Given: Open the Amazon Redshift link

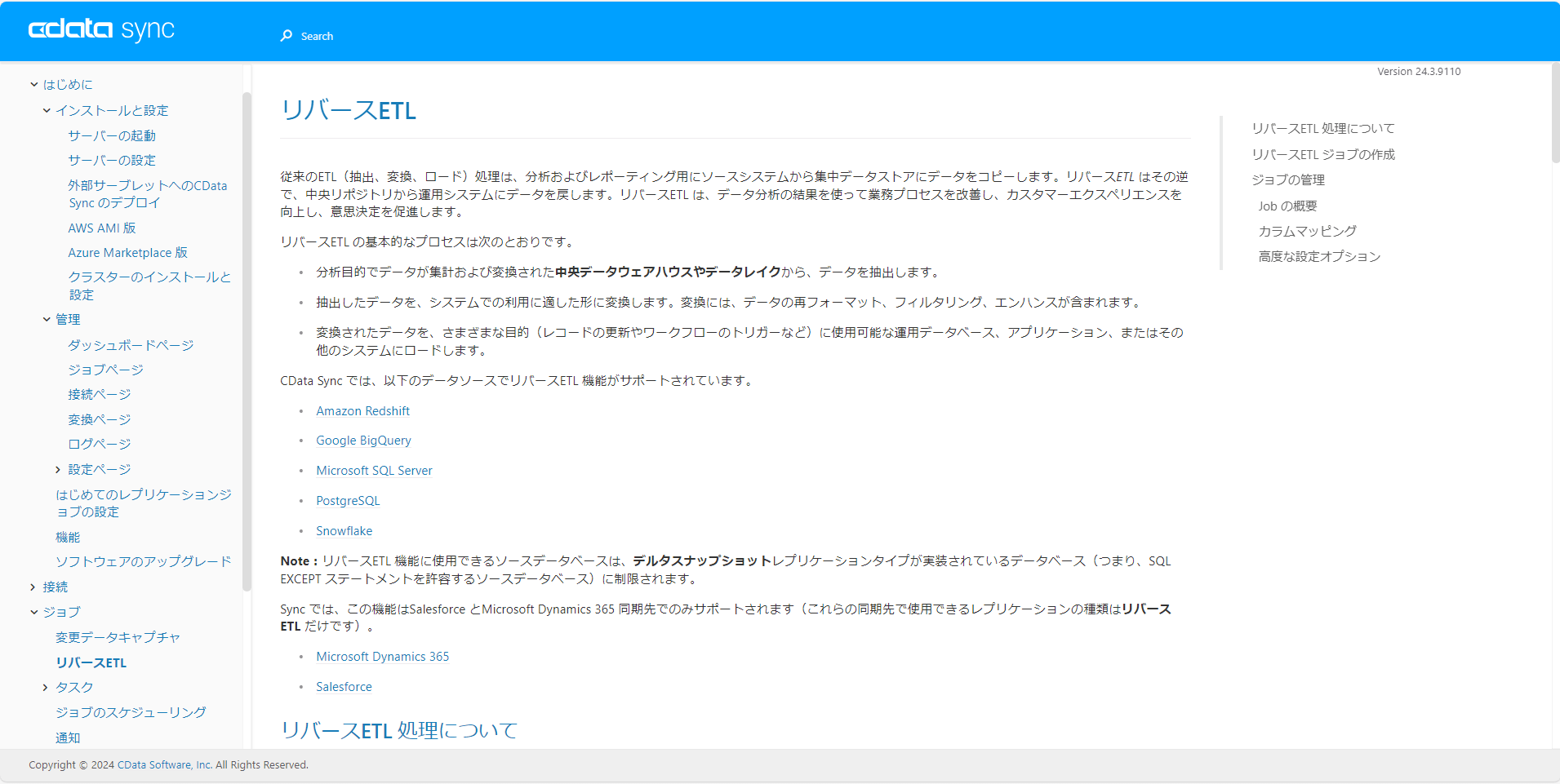Looking at the screenshot, I should click(362, 411).
